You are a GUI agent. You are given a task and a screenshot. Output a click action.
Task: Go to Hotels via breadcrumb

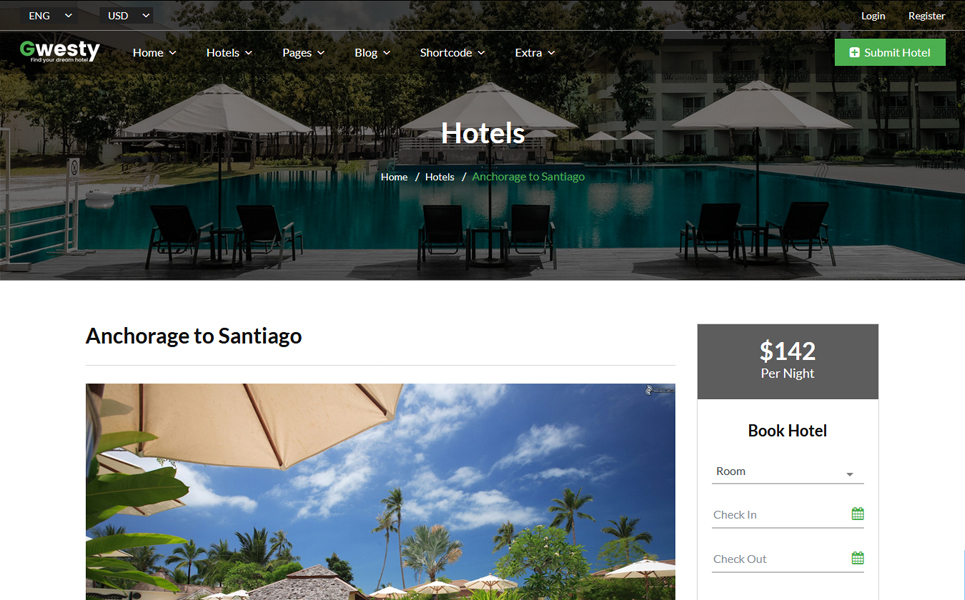(439, 177)
